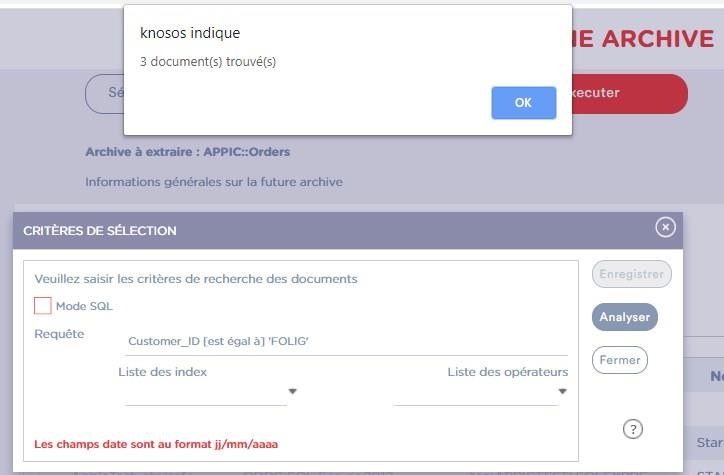Click OK in the knosos alert
724x475 pixels.
point(523,102)
